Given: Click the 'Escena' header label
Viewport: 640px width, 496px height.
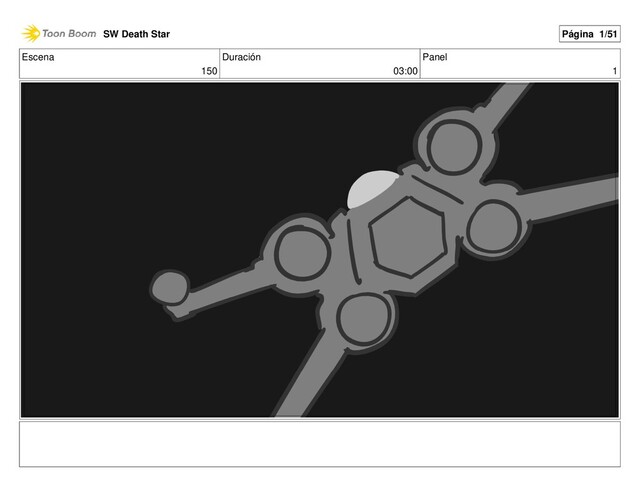Looking at the screenshot, I should [38, 57].
